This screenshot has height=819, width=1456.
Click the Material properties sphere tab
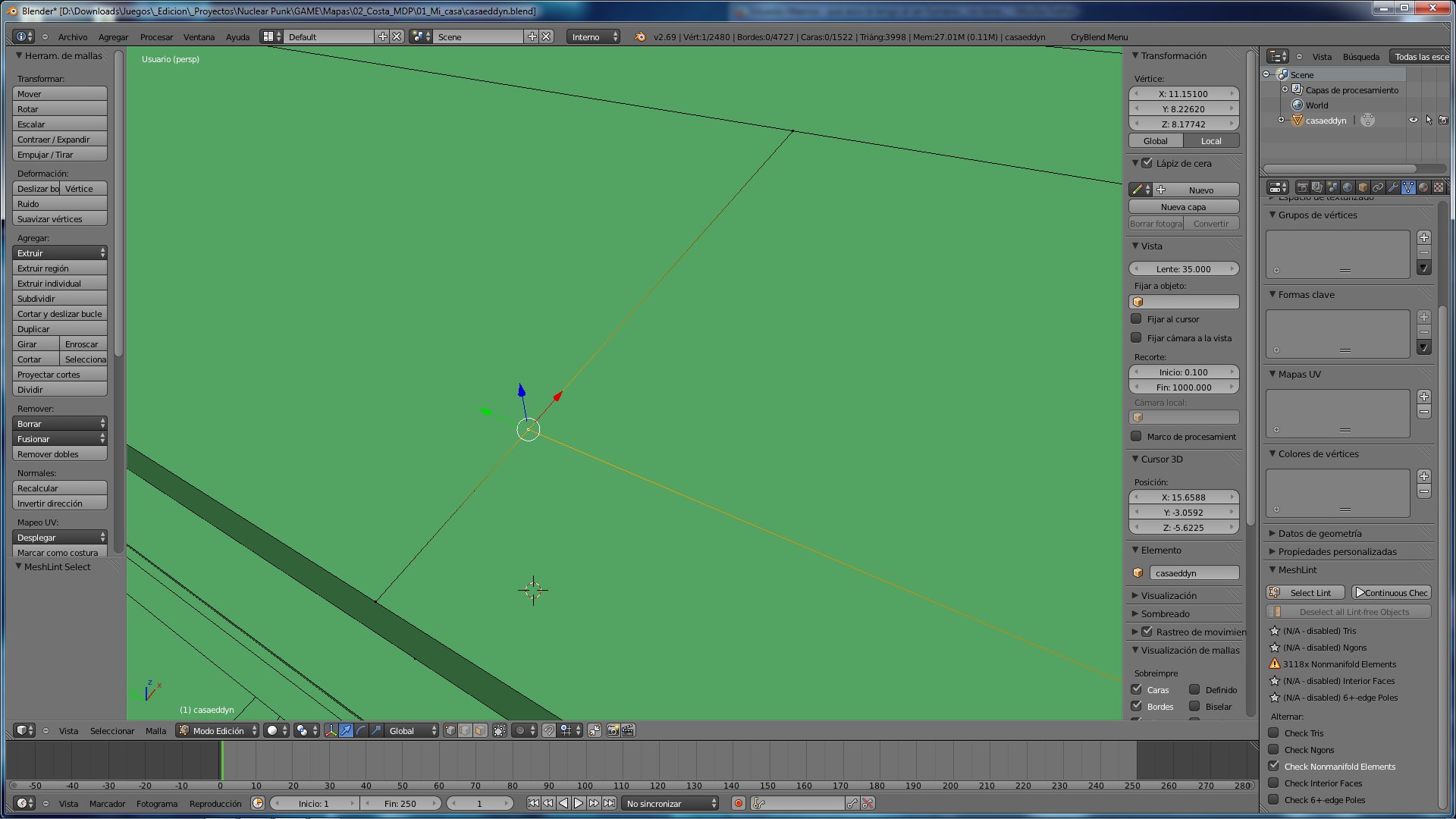point(1423,187)
